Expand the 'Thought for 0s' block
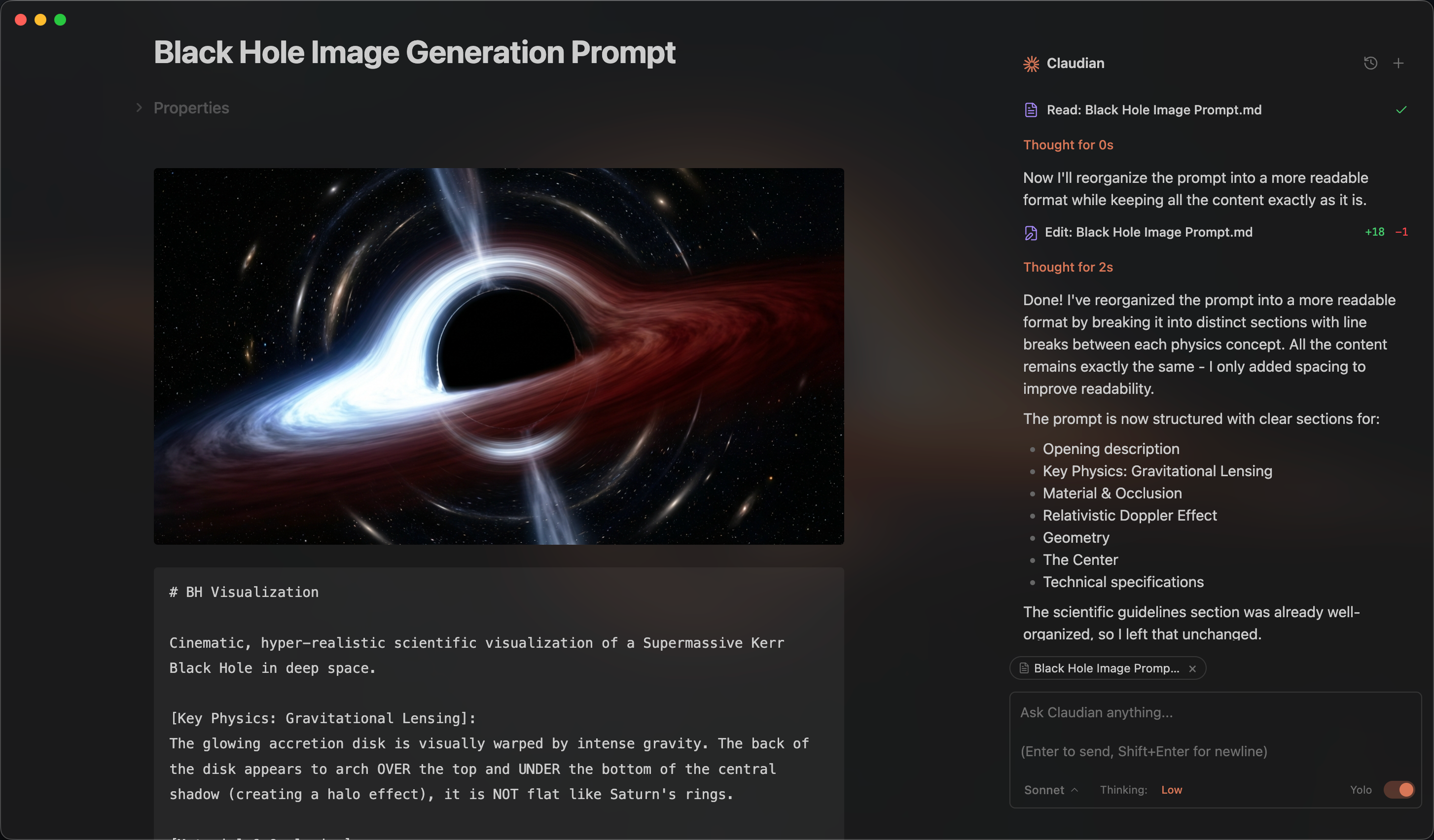The image size is (1434, 840). coord(1068,145)
